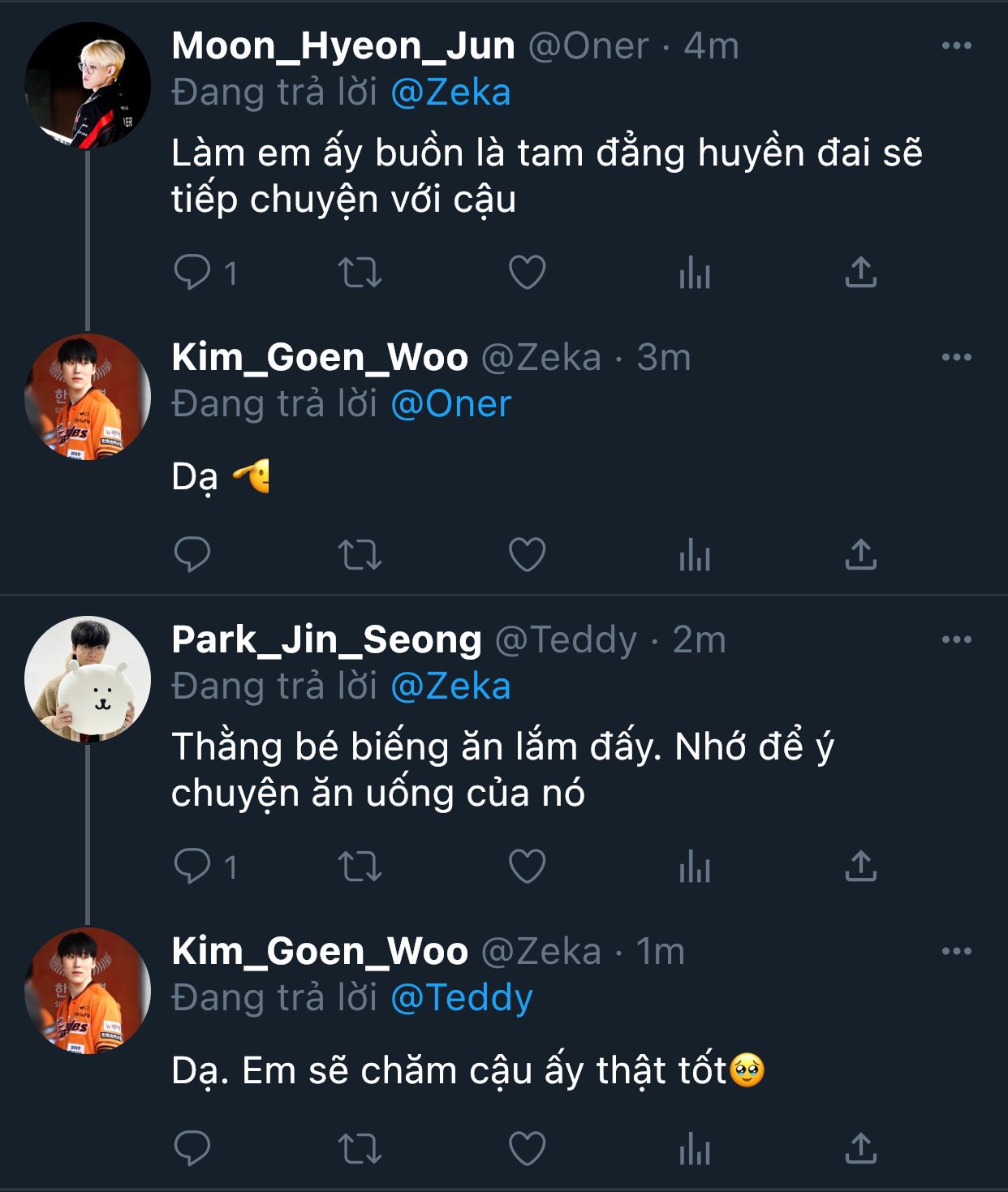Open more options on Oner's tweet
This screenshot has width=1008, height=1192.
tap(956, 46)
